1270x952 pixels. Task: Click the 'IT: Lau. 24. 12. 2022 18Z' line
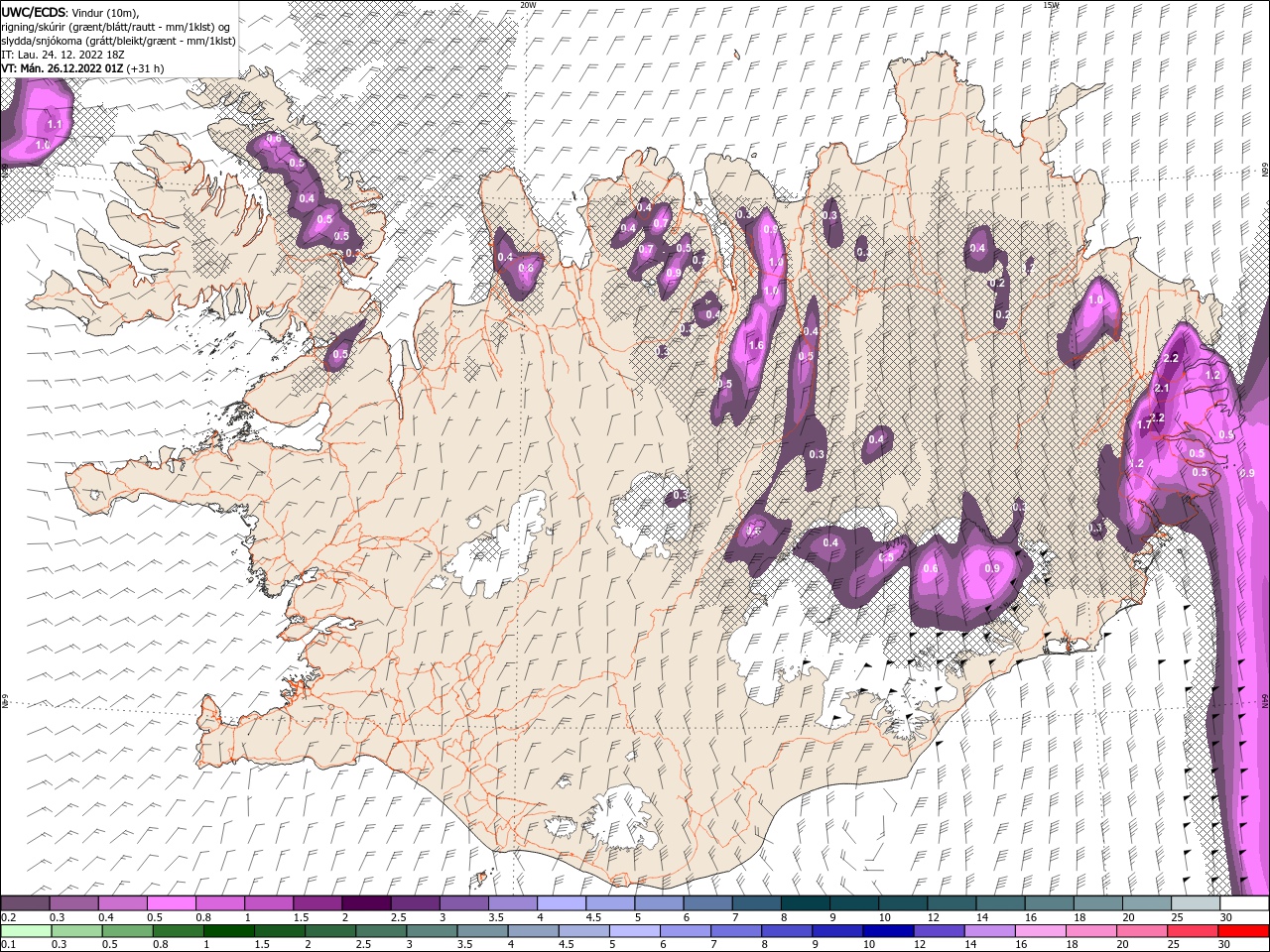pos(63,55)
